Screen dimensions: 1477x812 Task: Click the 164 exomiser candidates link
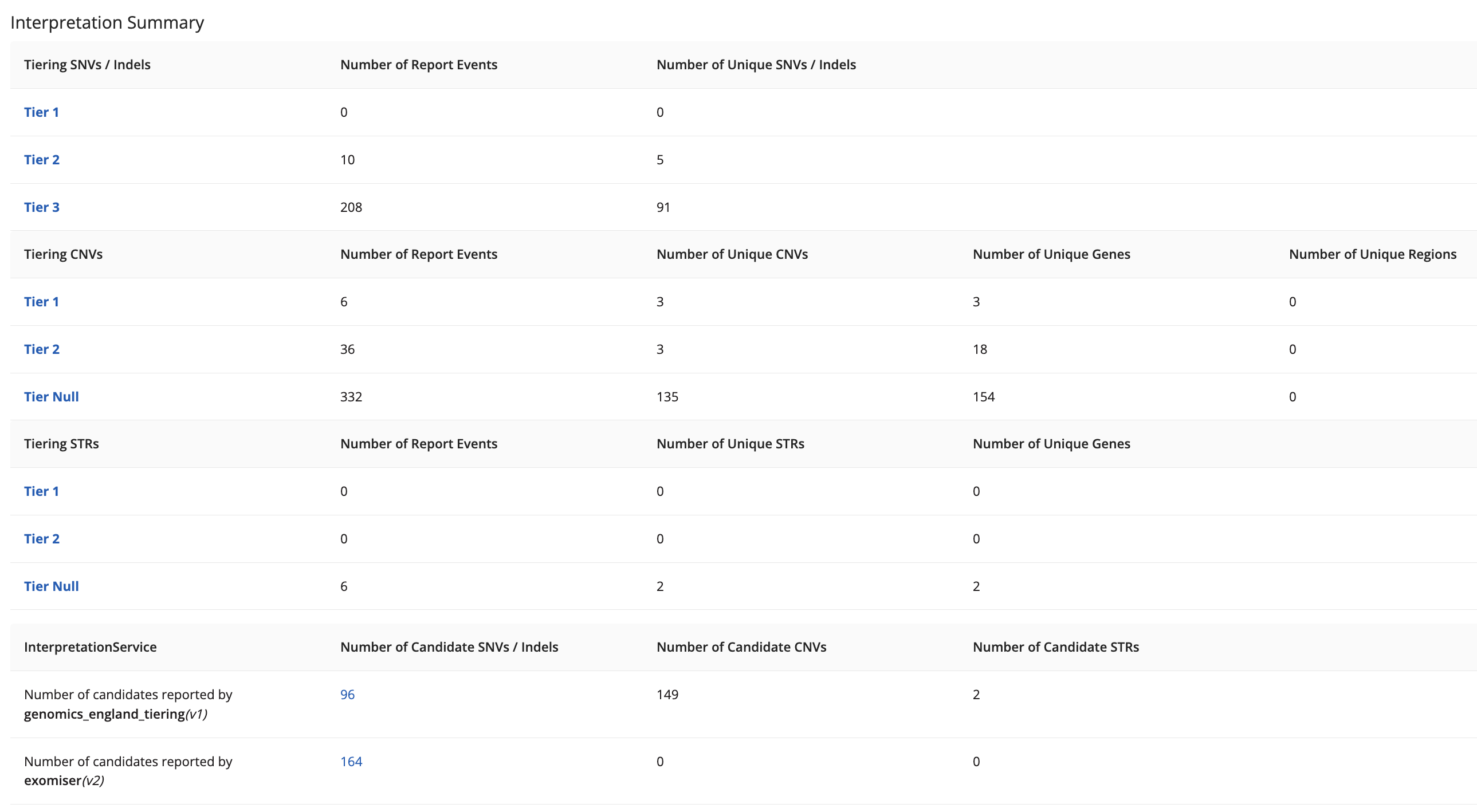(351, 762)
